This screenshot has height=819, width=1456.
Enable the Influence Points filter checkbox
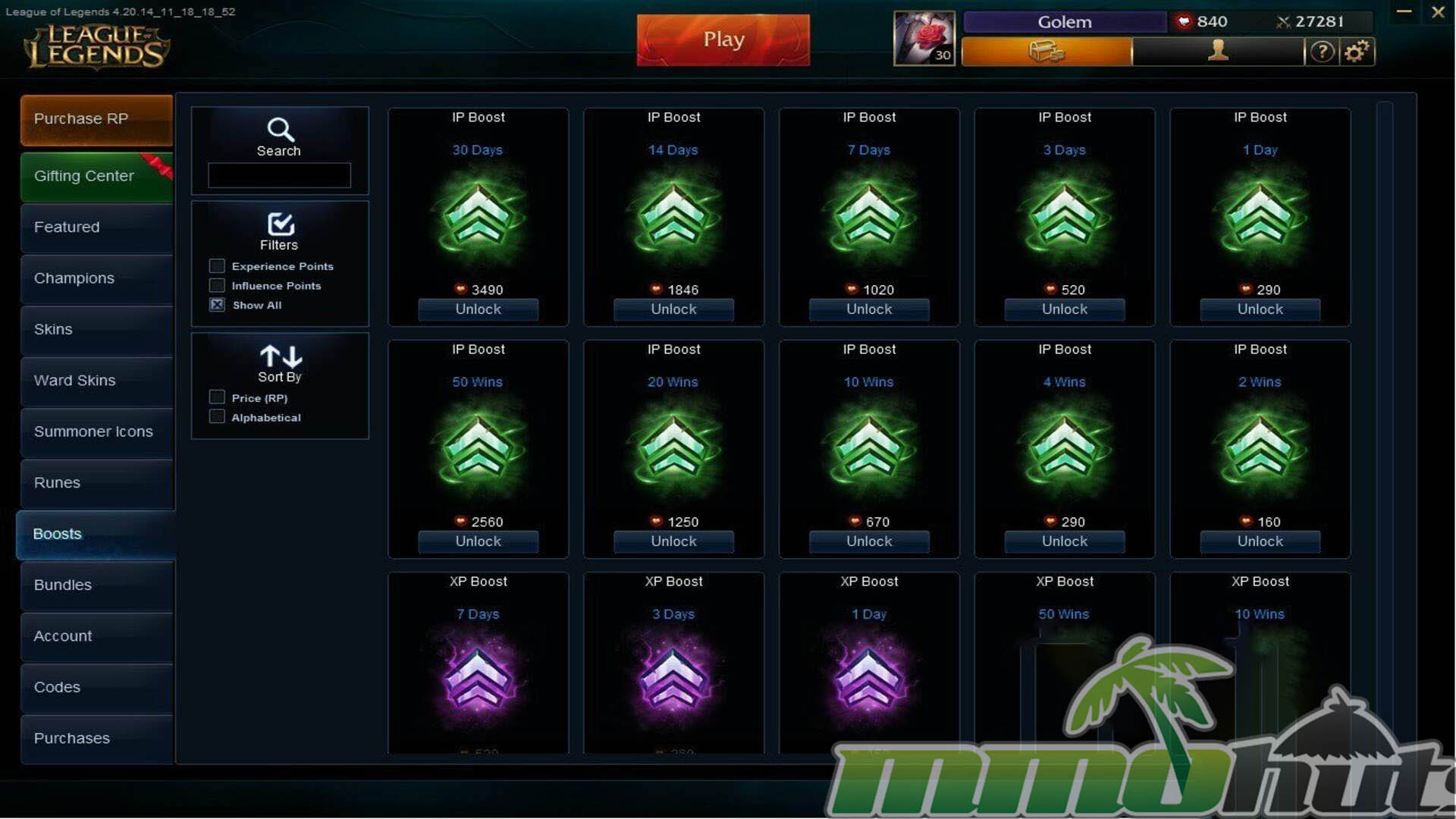217,286
